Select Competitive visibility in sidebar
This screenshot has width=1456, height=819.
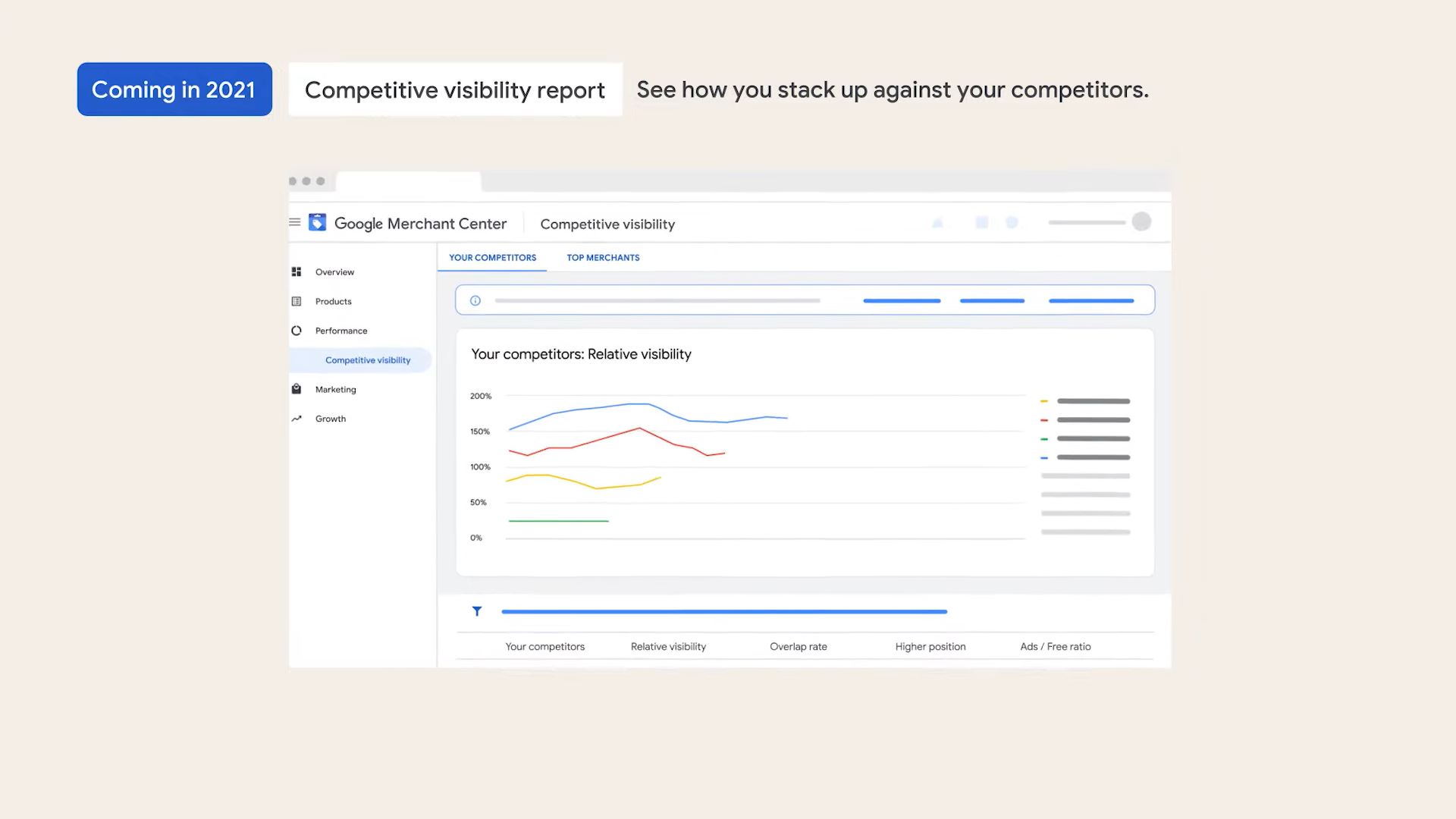click(361, 360)
